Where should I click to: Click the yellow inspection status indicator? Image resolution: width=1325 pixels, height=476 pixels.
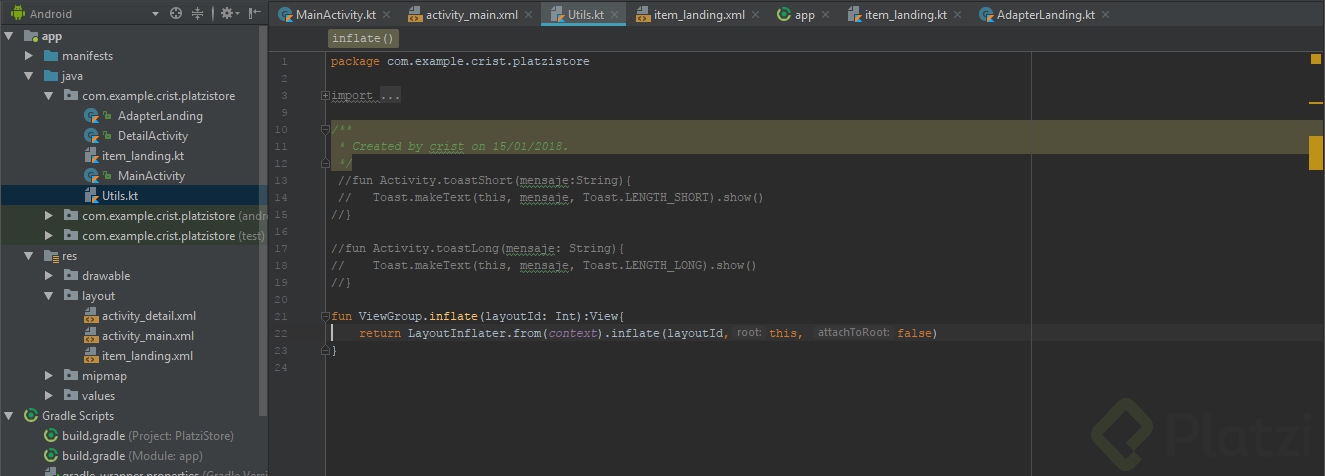(x=1316, y=59)
